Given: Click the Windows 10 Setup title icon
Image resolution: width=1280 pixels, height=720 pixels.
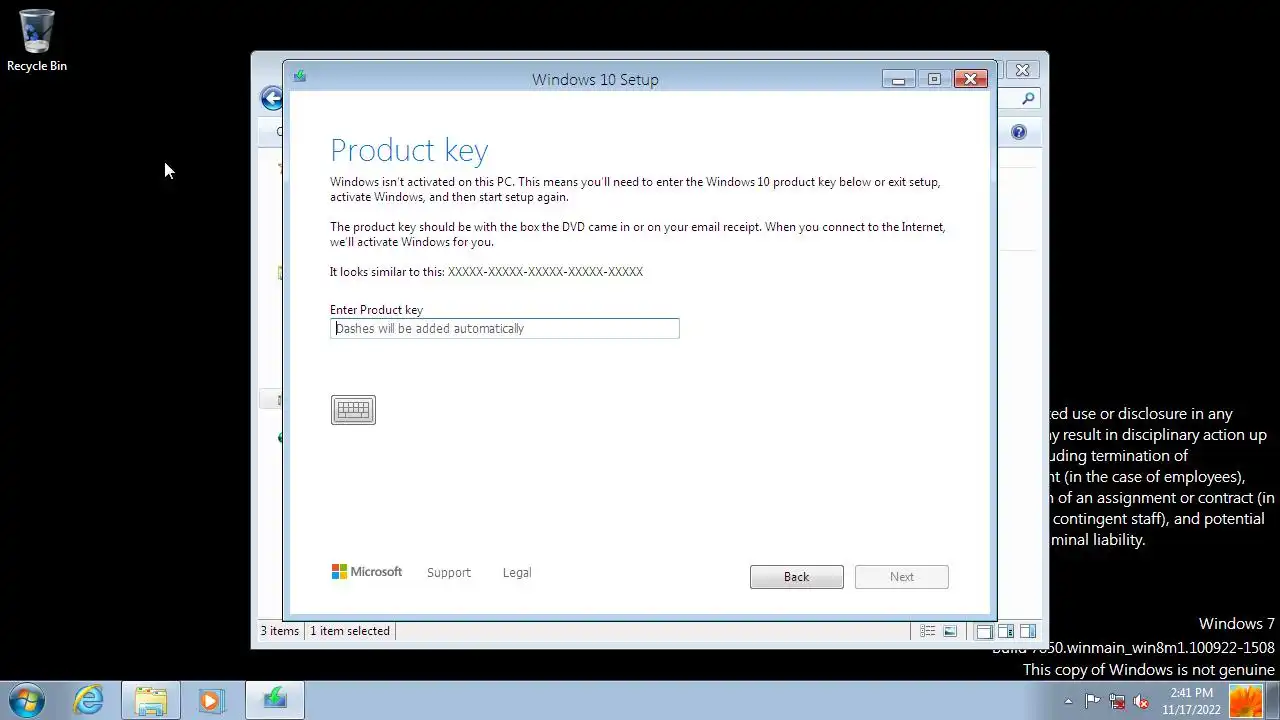Looking at the screenshot, I should tap(300, 77).
